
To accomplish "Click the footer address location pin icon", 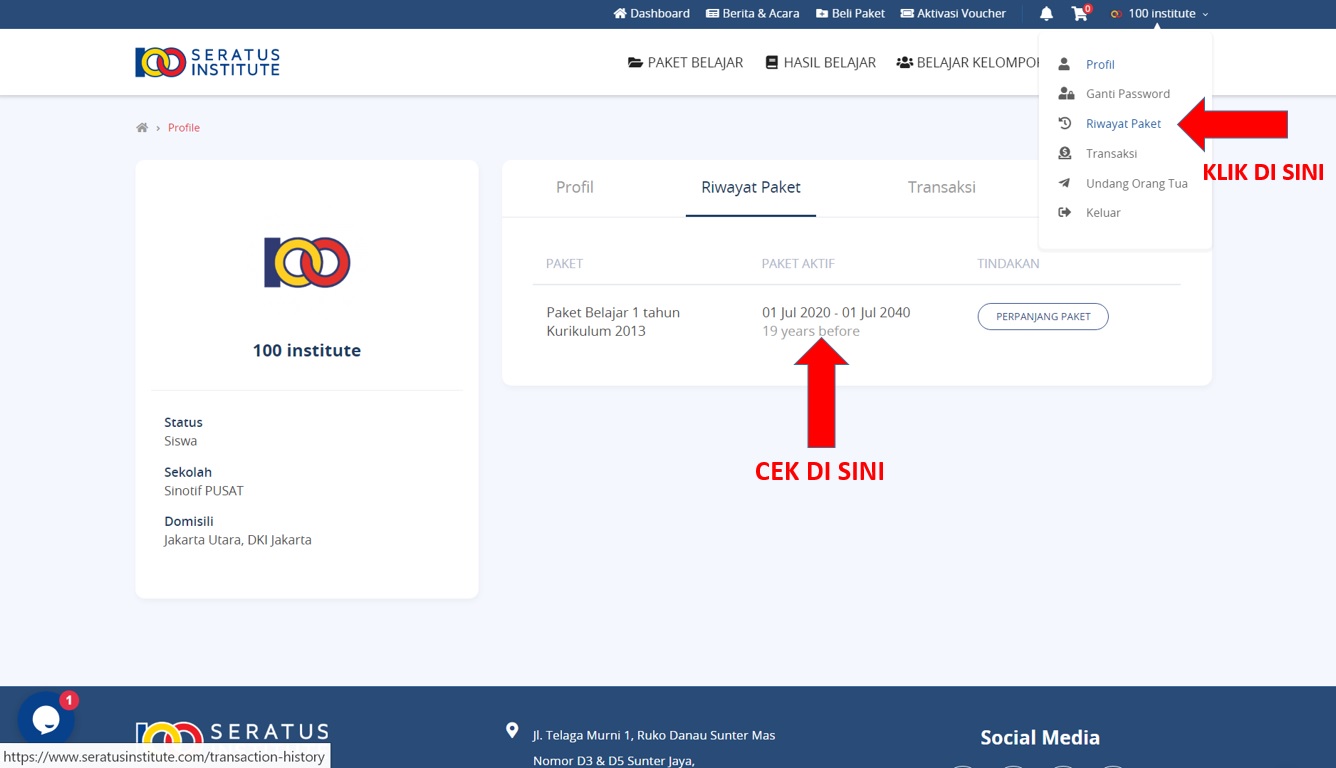I will click(x=512, y=731).
